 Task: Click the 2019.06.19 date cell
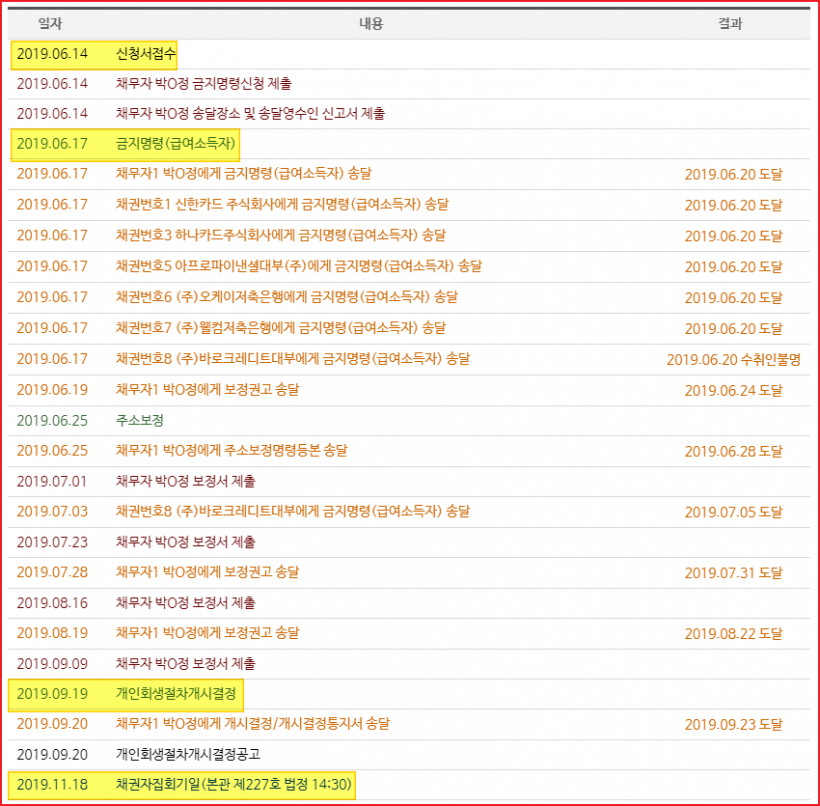[52, 390]
